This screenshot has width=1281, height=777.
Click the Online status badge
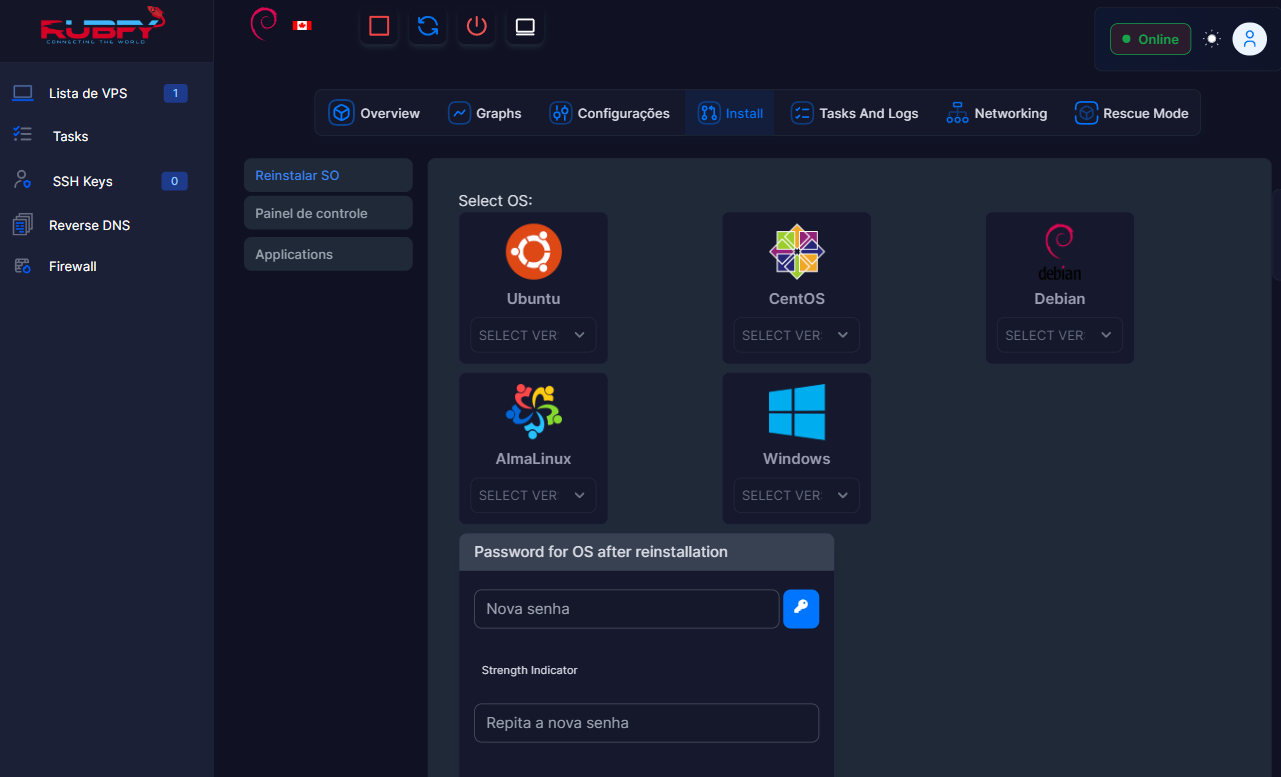(x=1150, y=39)
